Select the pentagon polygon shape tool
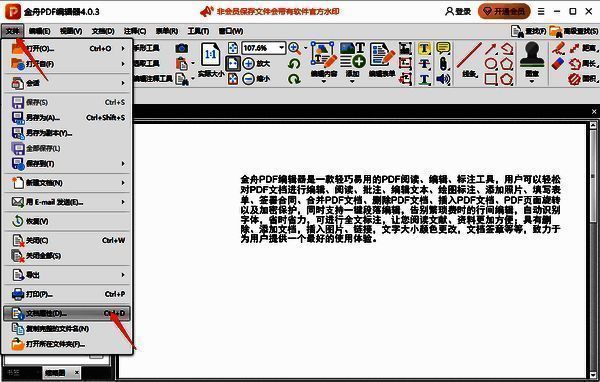Viewport: 600px width, 382px height. (x=507, y=64)
